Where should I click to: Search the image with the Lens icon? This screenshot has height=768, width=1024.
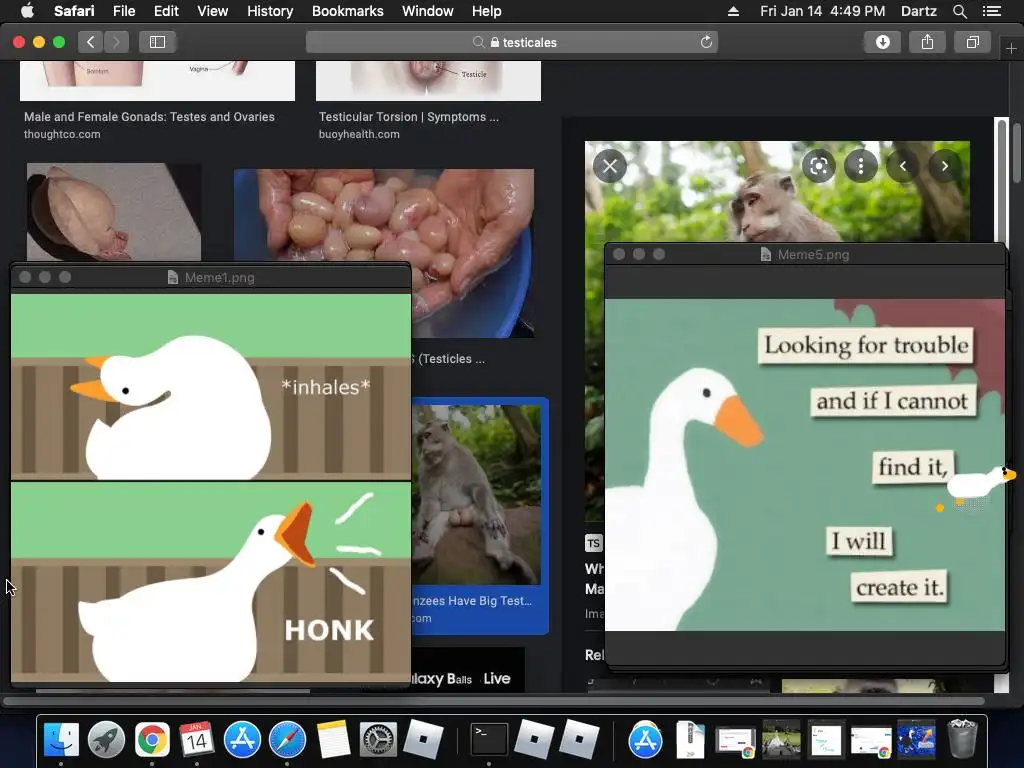click(x=818, y=166)
